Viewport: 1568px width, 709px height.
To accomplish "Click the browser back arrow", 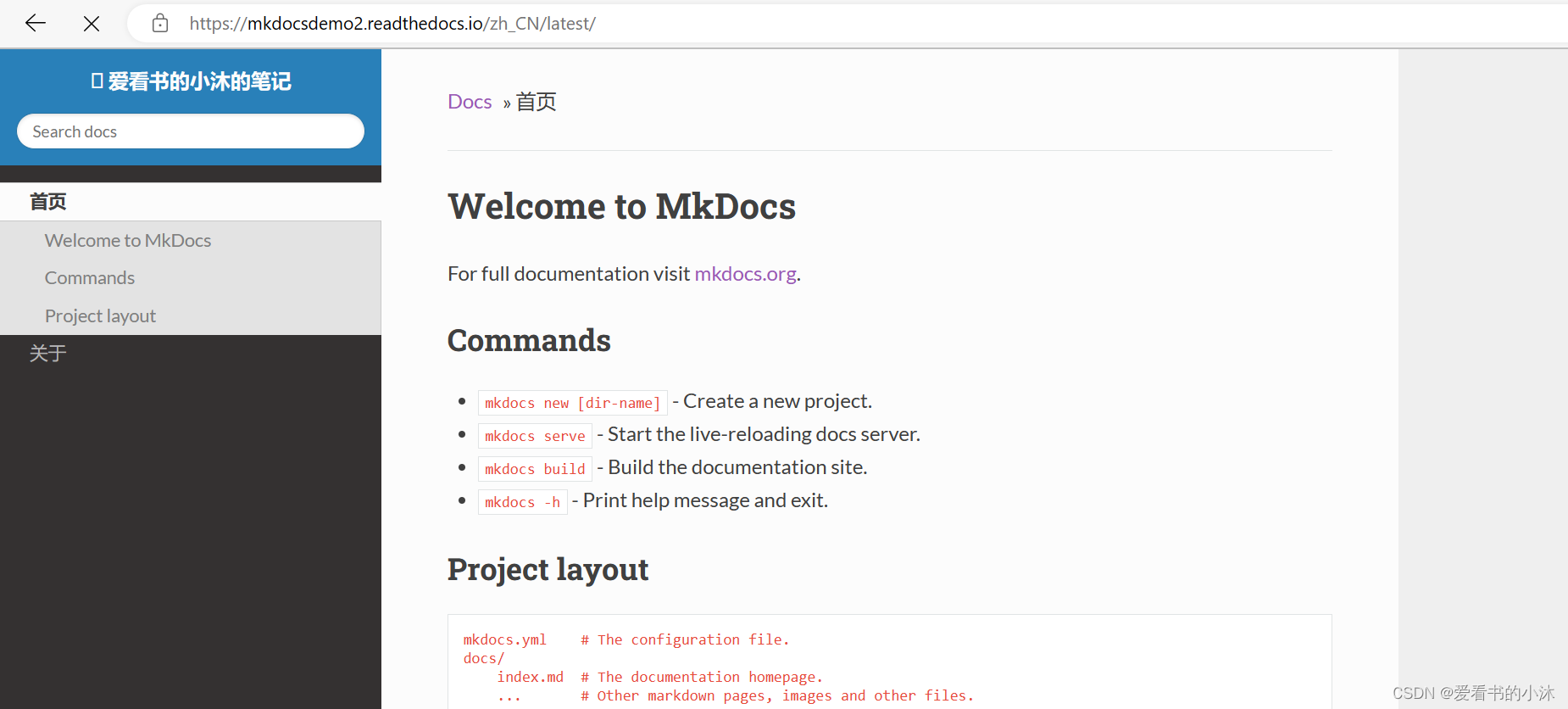I will point(36,24).
